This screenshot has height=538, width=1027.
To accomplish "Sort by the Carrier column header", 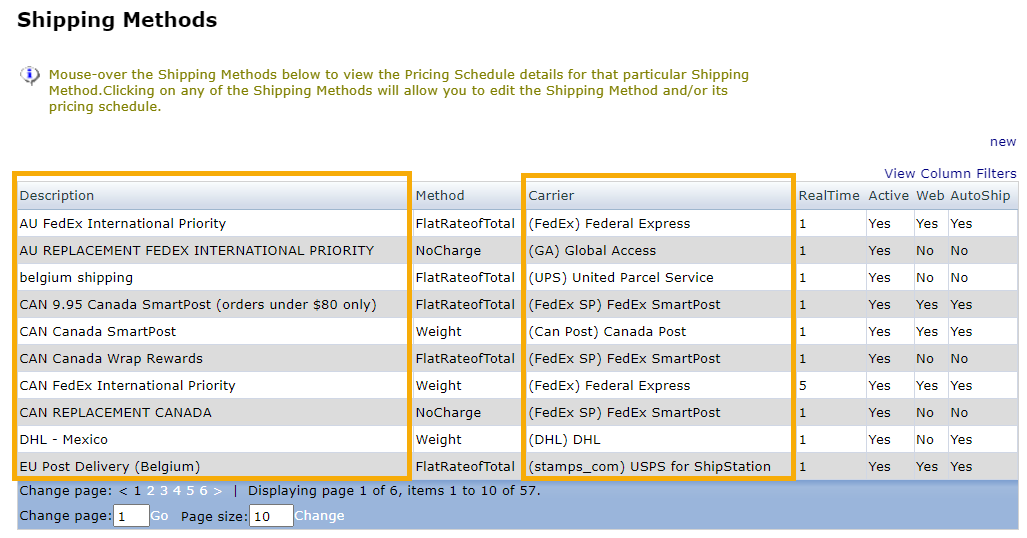I will (551, 196).
